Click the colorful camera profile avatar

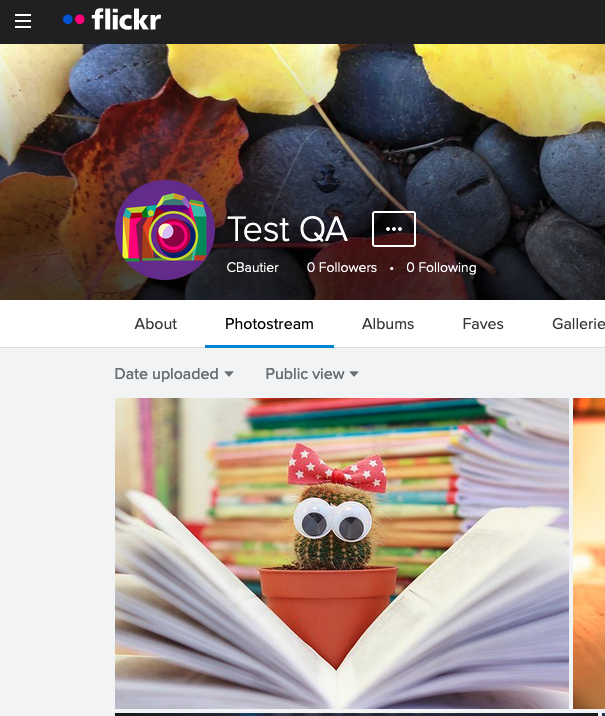point(165,230)
